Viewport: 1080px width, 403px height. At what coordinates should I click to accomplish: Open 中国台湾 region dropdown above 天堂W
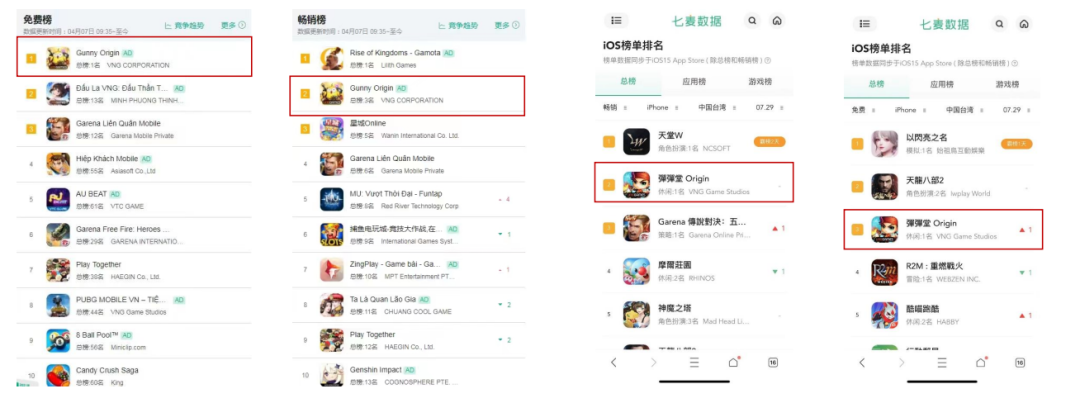[x=716, y=107]
